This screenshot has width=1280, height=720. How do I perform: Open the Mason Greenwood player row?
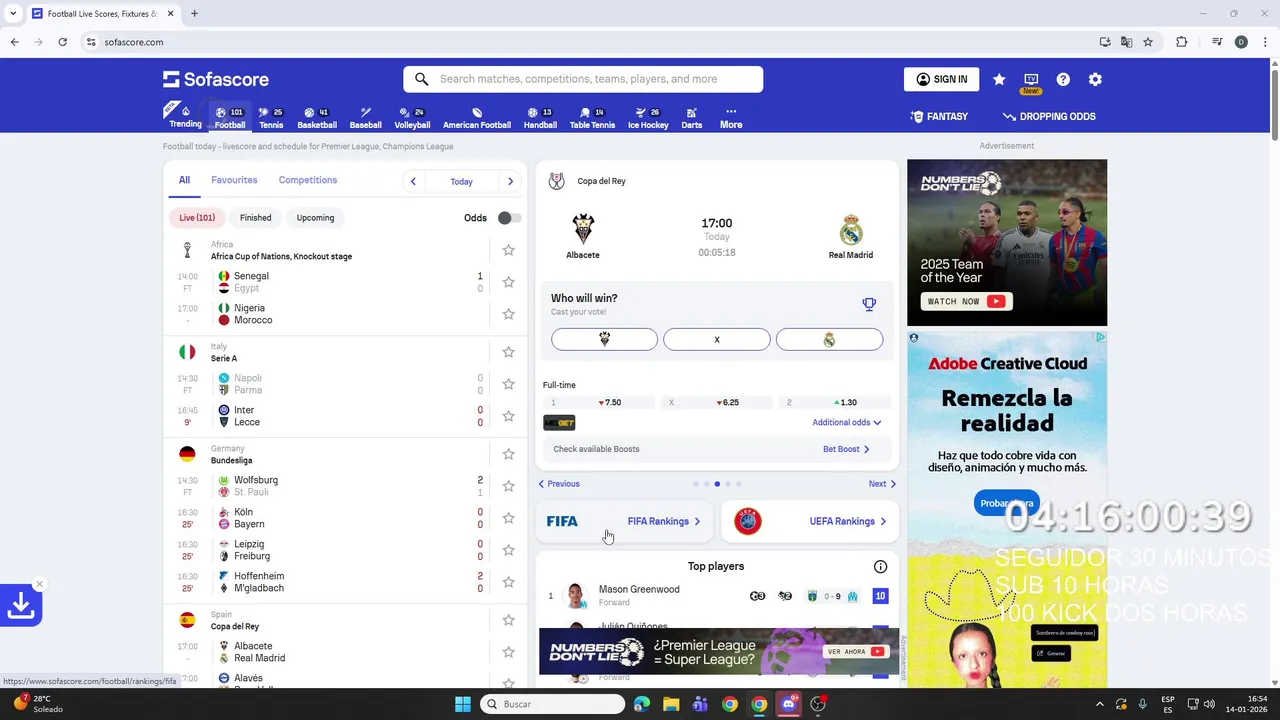(717, 596)
